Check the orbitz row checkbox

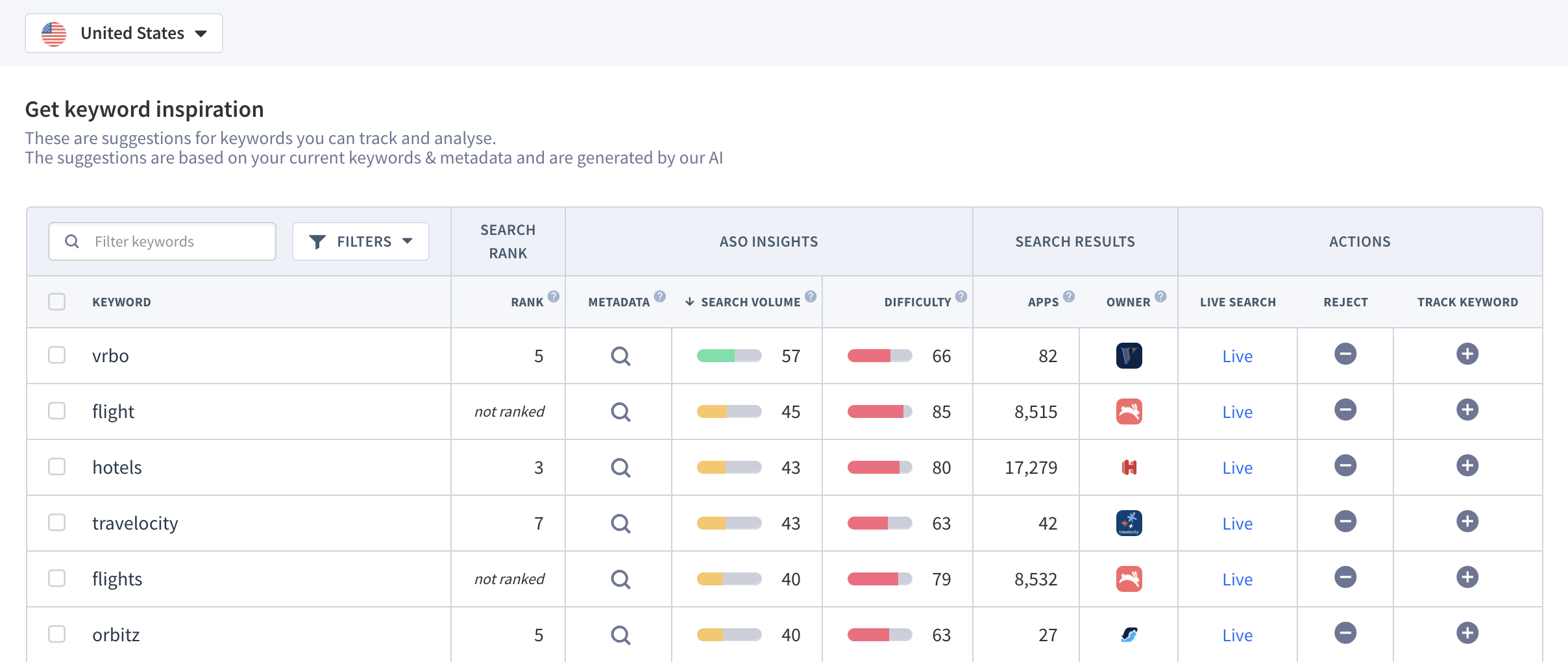(57, 634)
